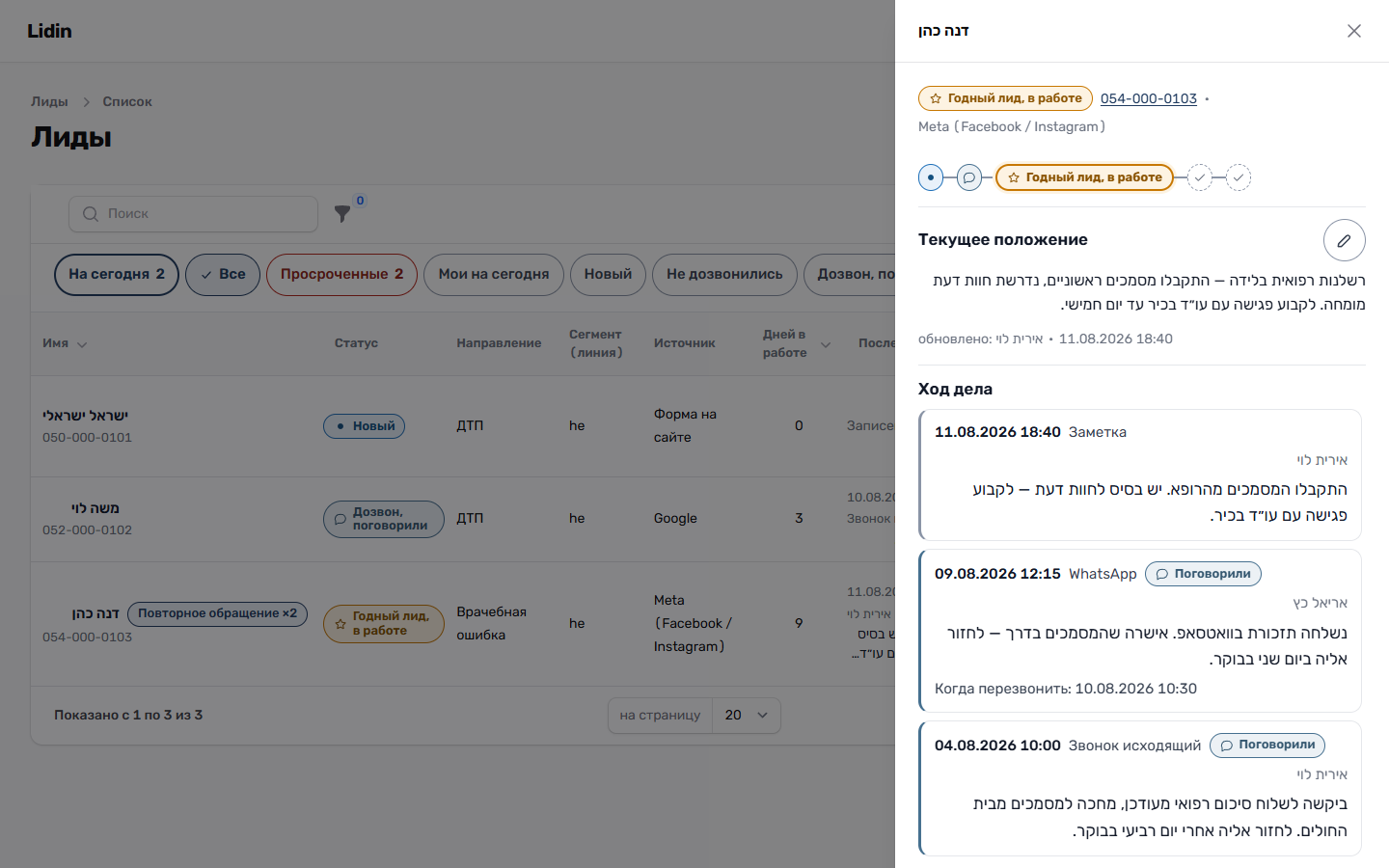The height and width of the screenshot is (868, 1389).
Task: Click the Поиск search field
Action: [x=193, y=214]
